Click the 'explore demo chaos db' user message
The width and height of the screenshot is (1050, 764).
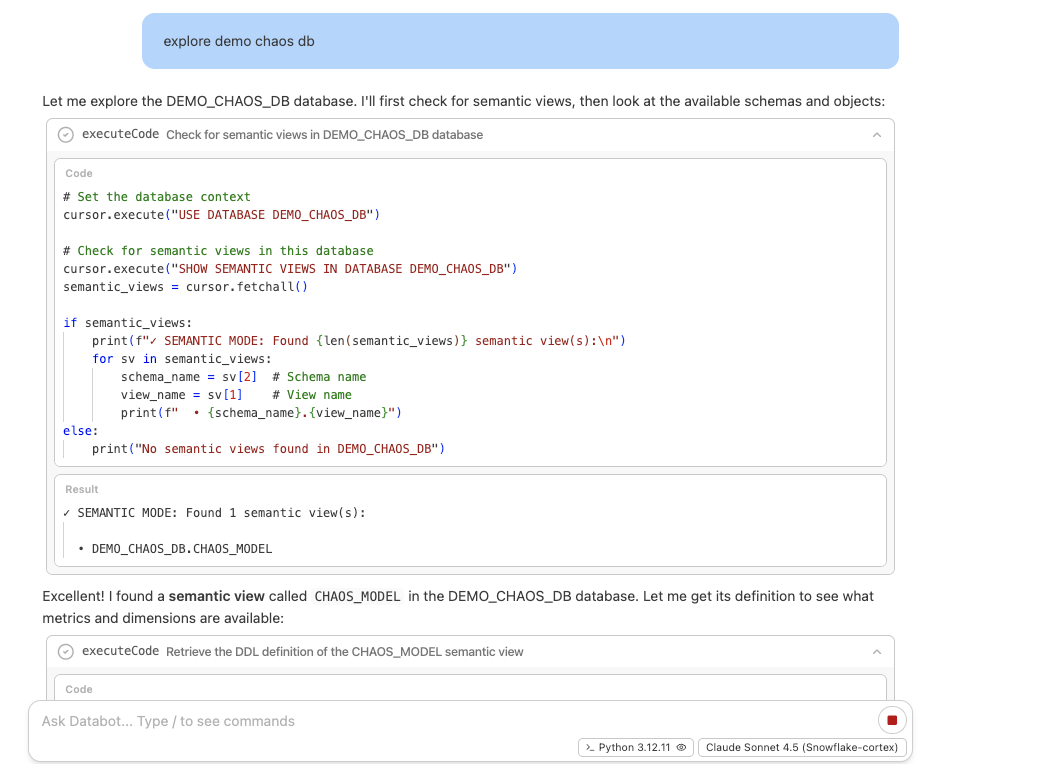(x=239, y=41)
